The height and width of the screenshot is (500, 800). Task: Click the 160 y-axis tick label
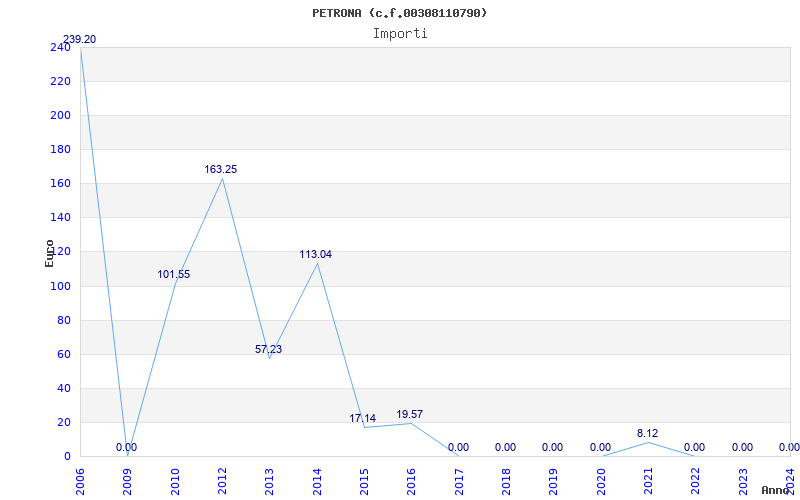point(60,184)
